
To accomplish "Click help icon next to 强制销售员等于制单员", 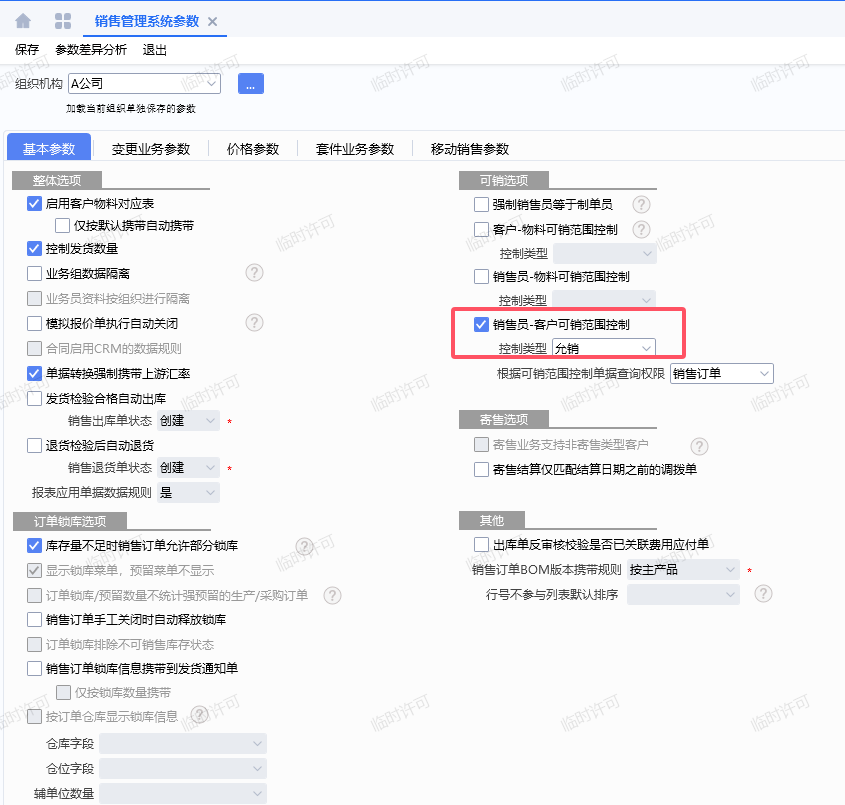I will pos(641,204).
